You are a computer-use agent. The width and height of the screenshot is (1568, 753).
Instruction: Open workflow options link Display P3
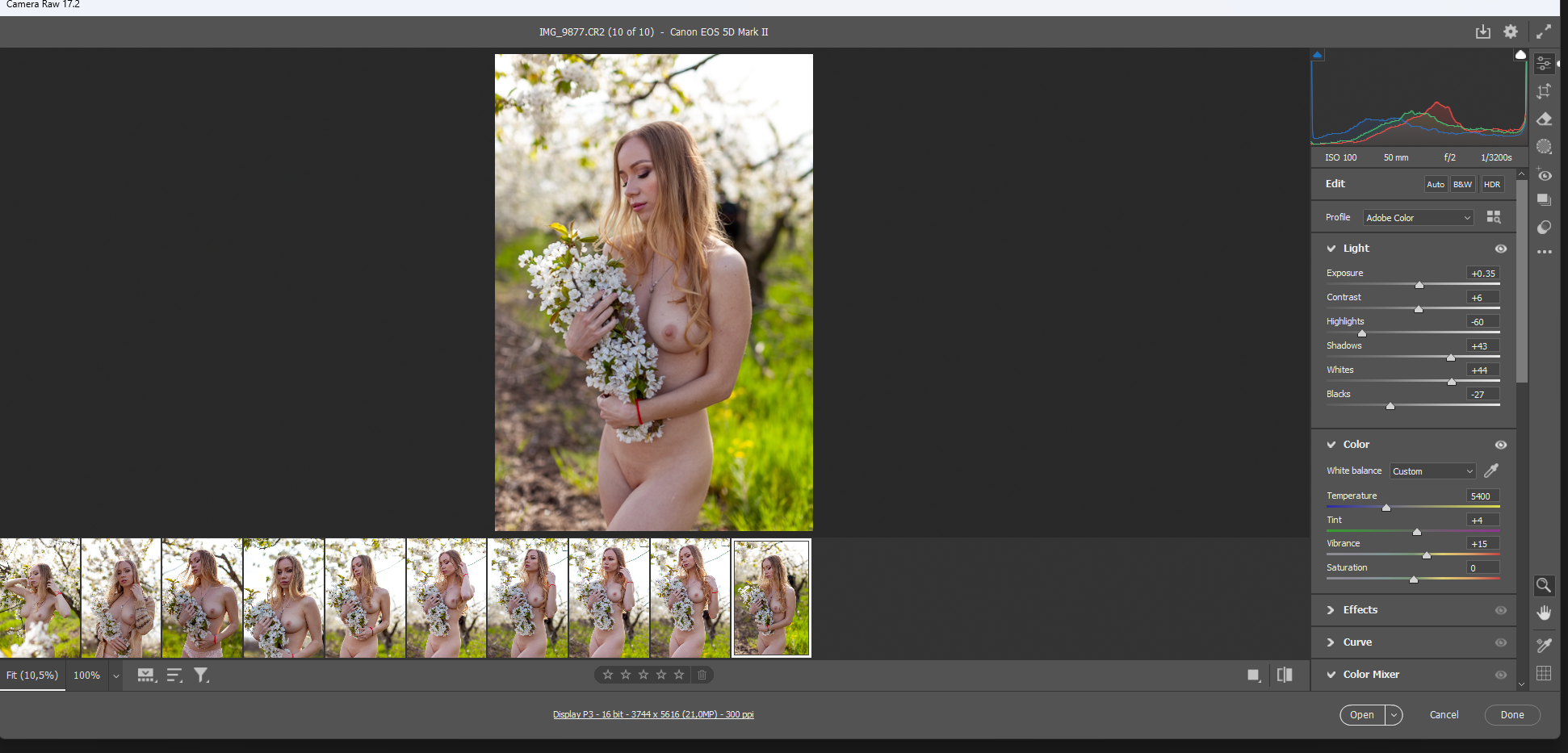(x=653, y=714)
